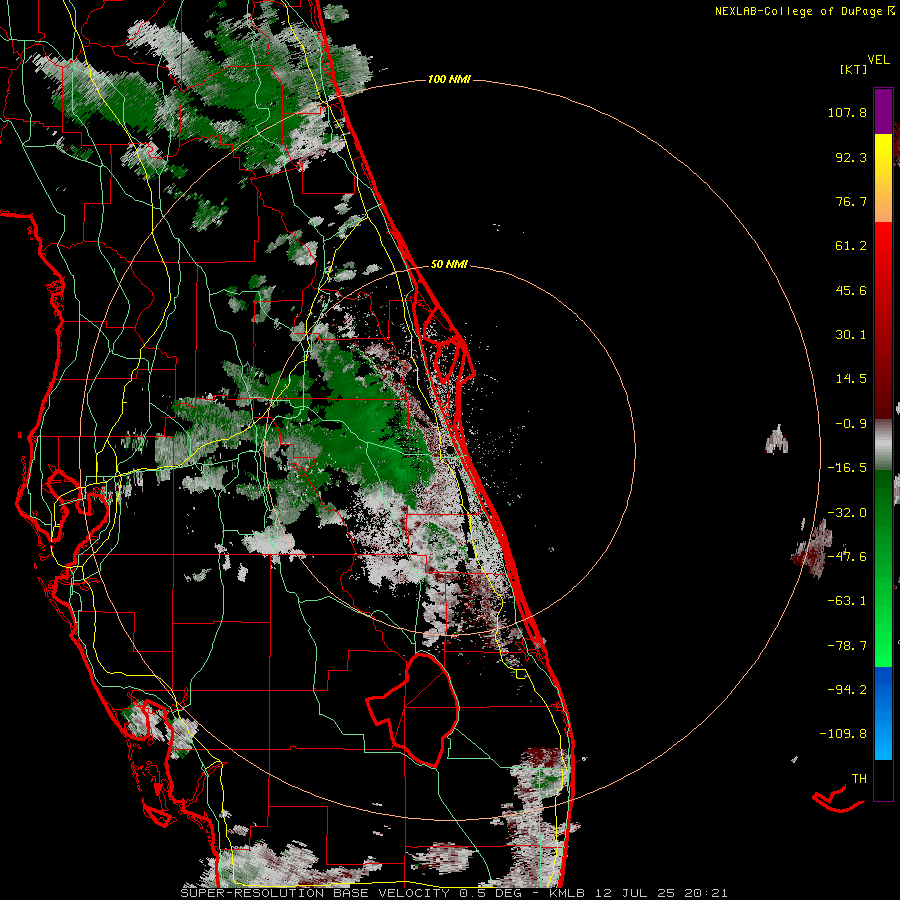Screen dimensions: 900x900
Task: Click the -94.2 legend value
Action: [x=847, y=690]
